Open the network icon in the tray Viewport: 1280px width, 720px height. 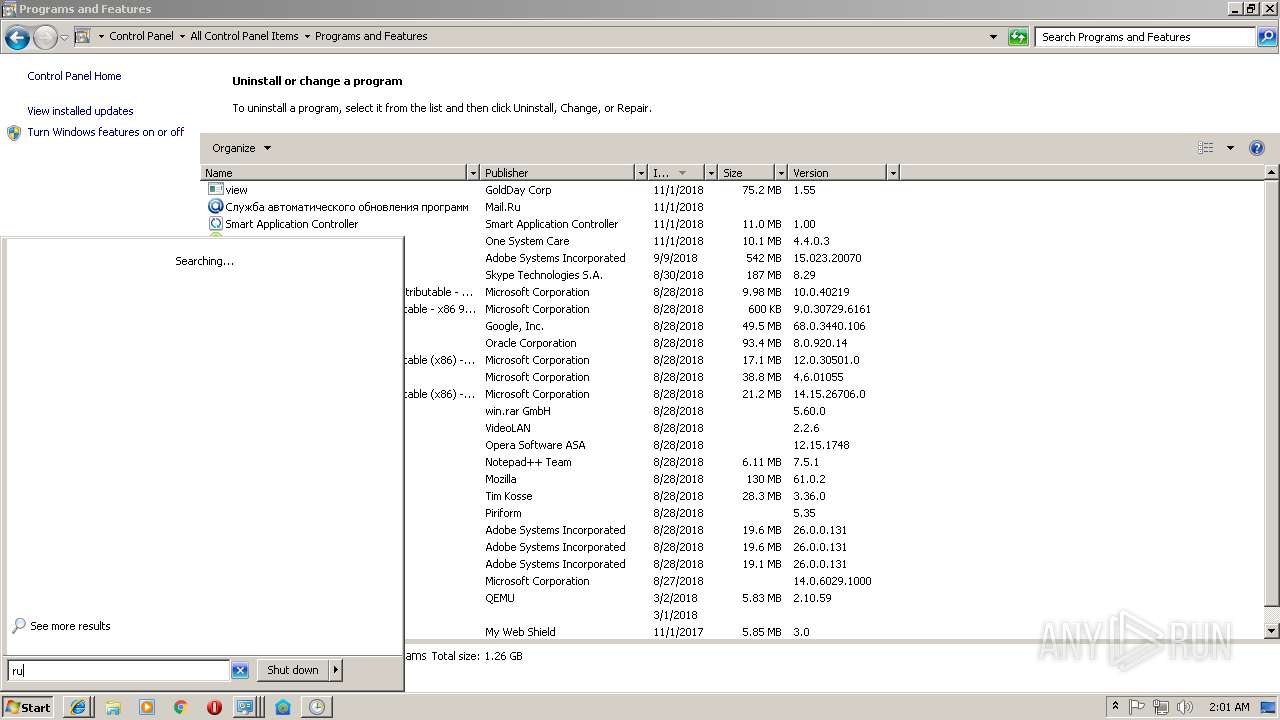point(1161,707)
